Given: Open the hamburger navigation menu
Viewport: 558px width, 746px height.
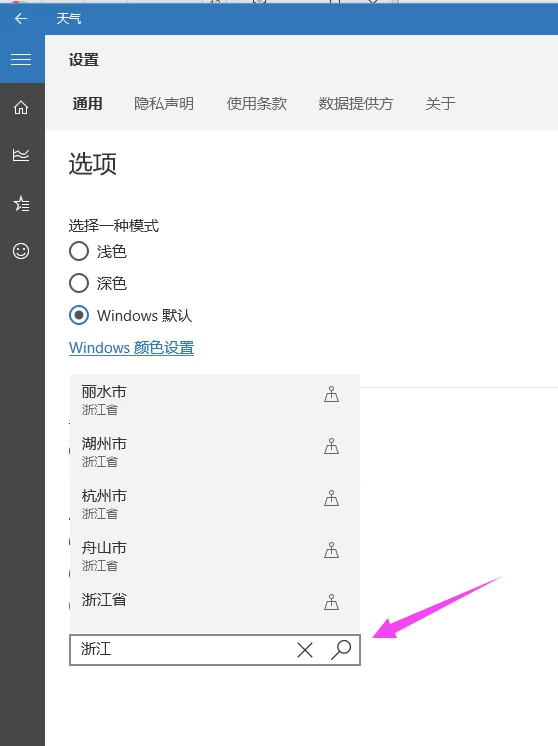Looking at the screenshot, I should pyautogui.click(x=21, y=59).
